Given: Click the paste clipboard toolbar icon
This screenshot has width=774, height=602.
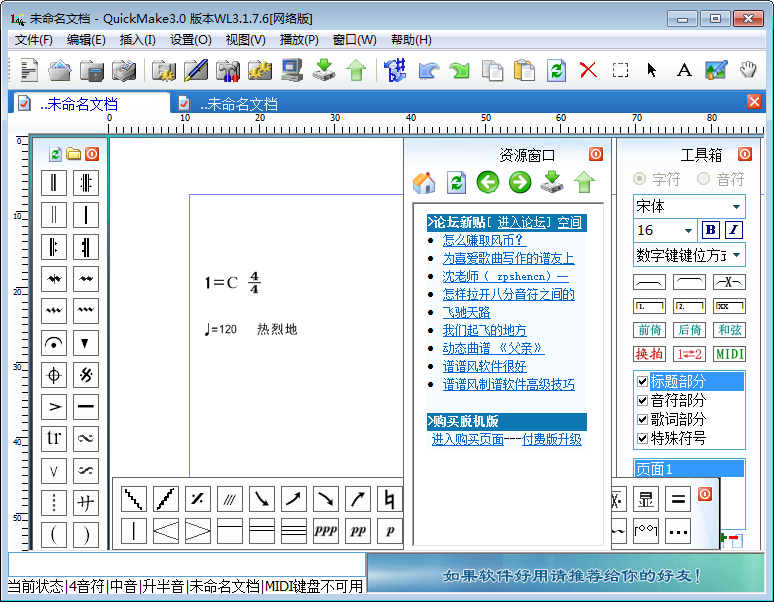Looking at the screenshot, I should pyautogui.click(x=524, y=70).
